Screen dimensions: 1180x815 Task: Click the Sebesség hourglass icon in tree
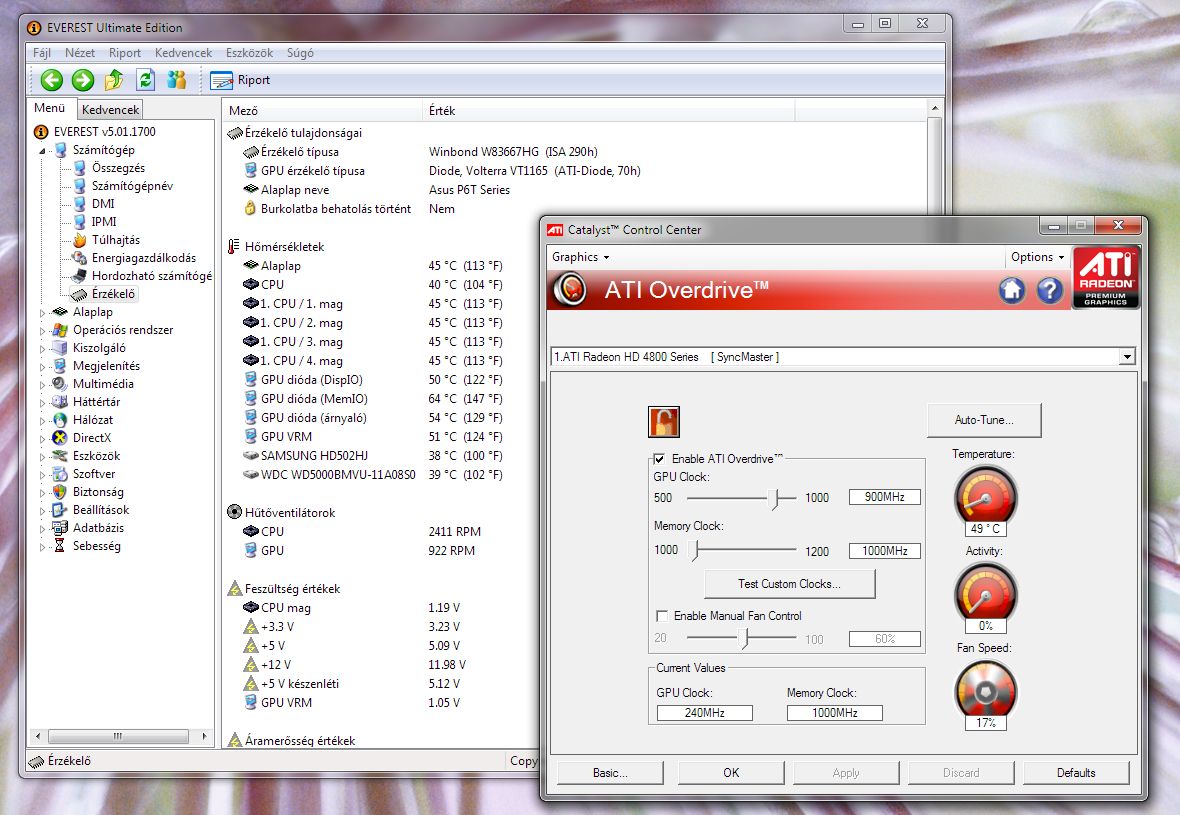point(60,546)
